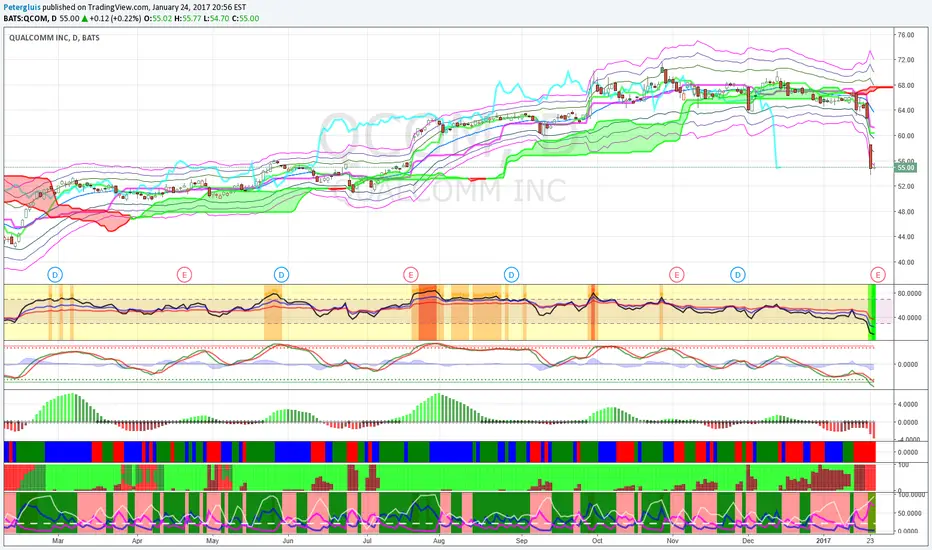Click the dividend D marker above Mar
Image resolution: width=932 pixels, height=550 pixels.
click(x=55, y=275)
